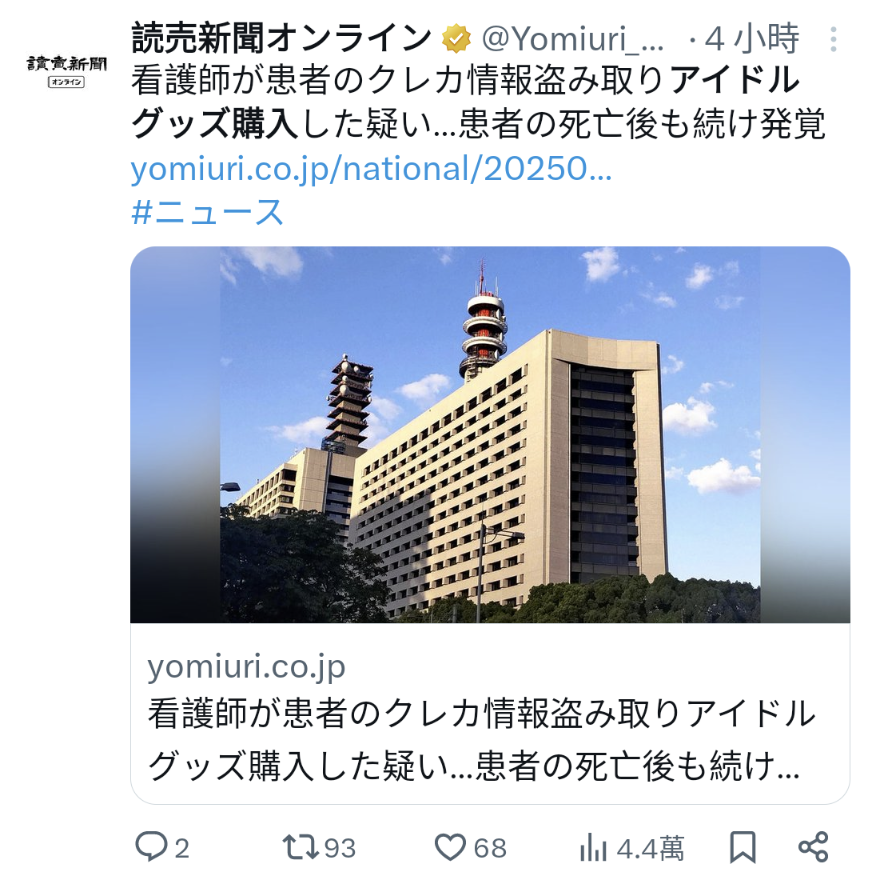Click the @Yomiuri_ handle

573,39
